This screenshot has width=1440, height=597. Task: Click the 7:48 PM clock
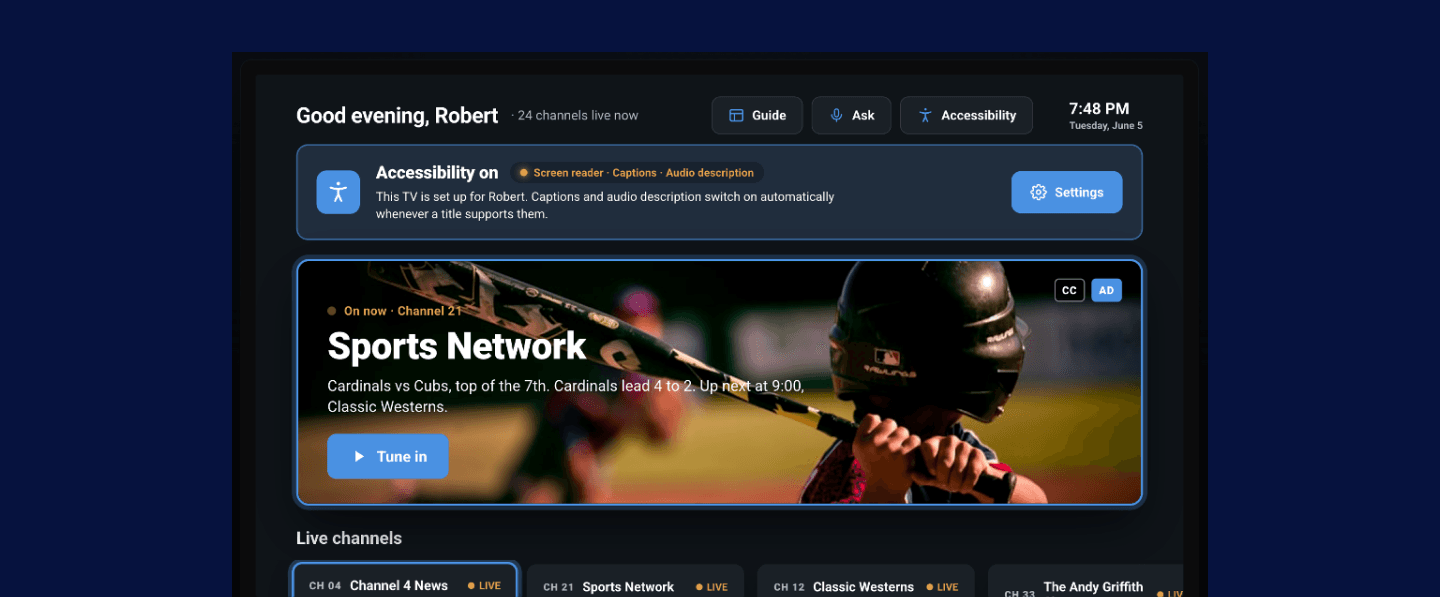click(1099, 109)
